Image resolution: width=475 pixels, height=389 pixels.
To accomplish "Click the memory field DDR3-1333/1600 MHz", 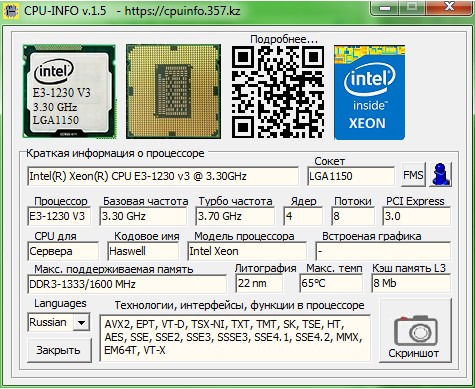I will point(127,284).
